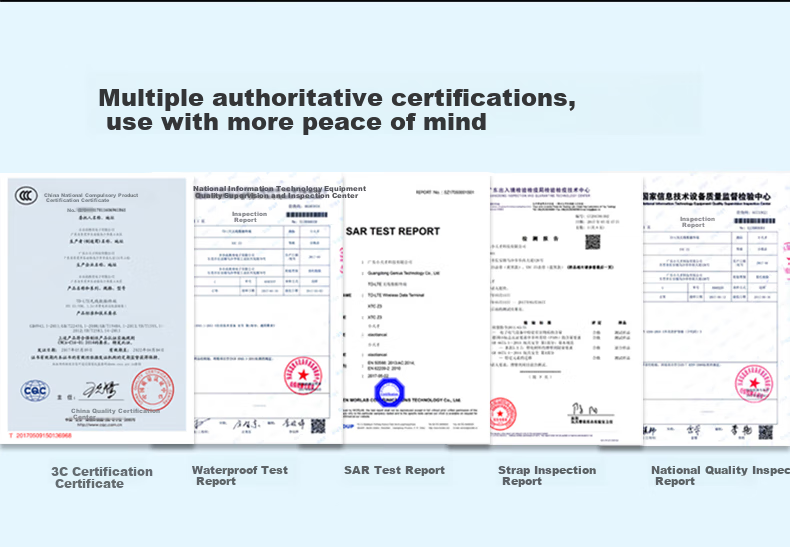Click the 'SAR Test Report' caption below documents
Screen dimensions: 790x547
coord(394,470)
